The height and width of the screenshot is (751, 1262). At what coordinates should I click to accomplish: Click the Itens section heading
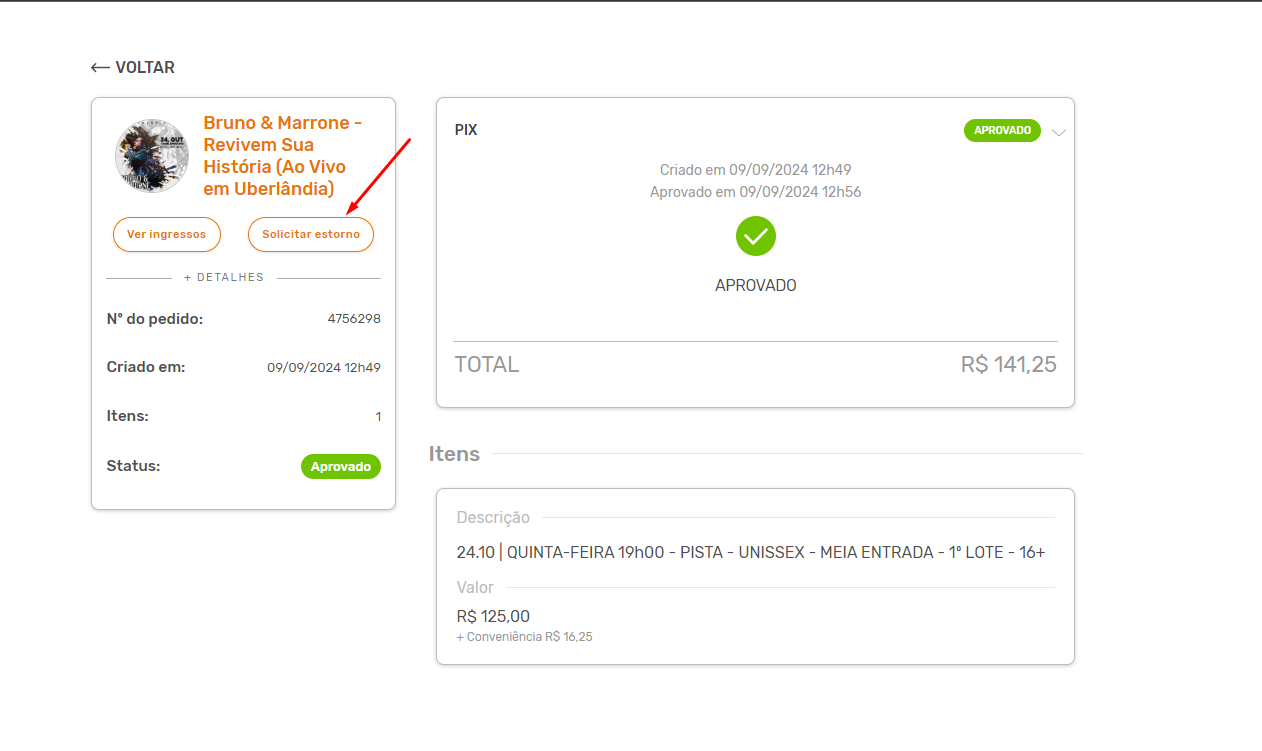(x=454, y=454)
